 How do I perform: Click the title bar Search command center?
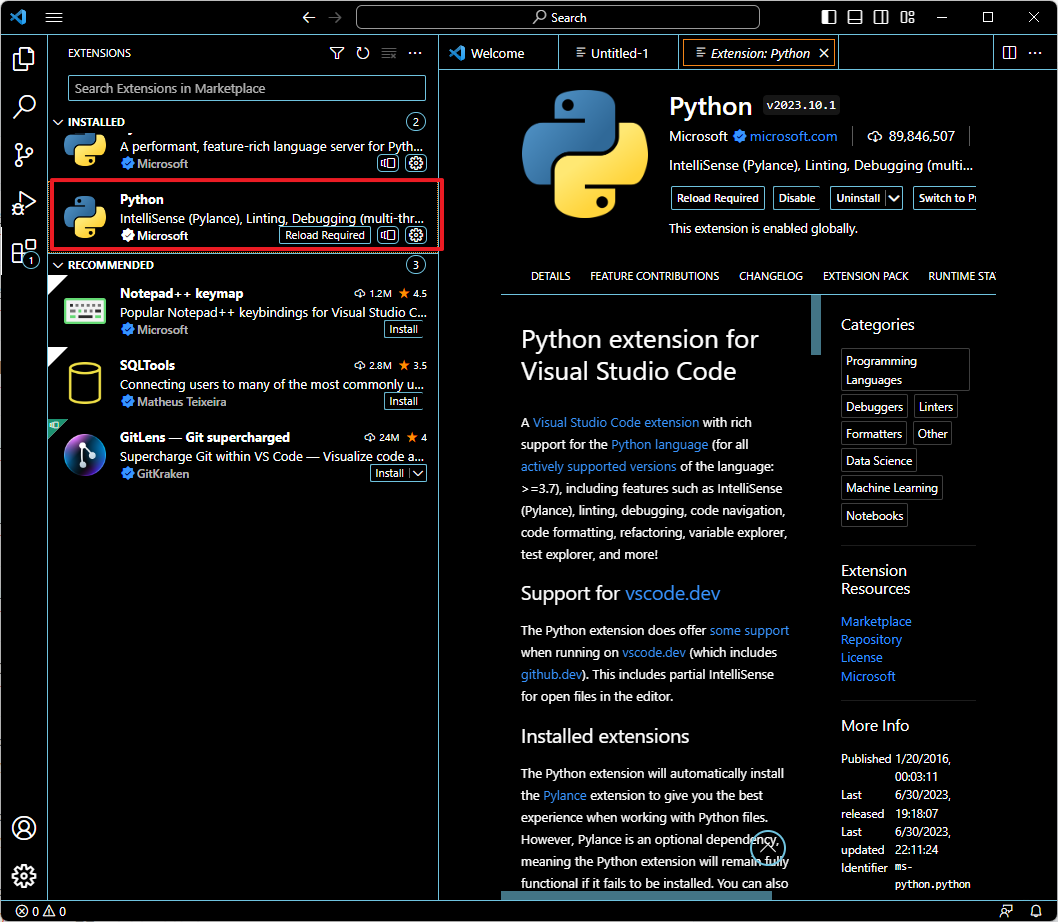click(557, 18)
